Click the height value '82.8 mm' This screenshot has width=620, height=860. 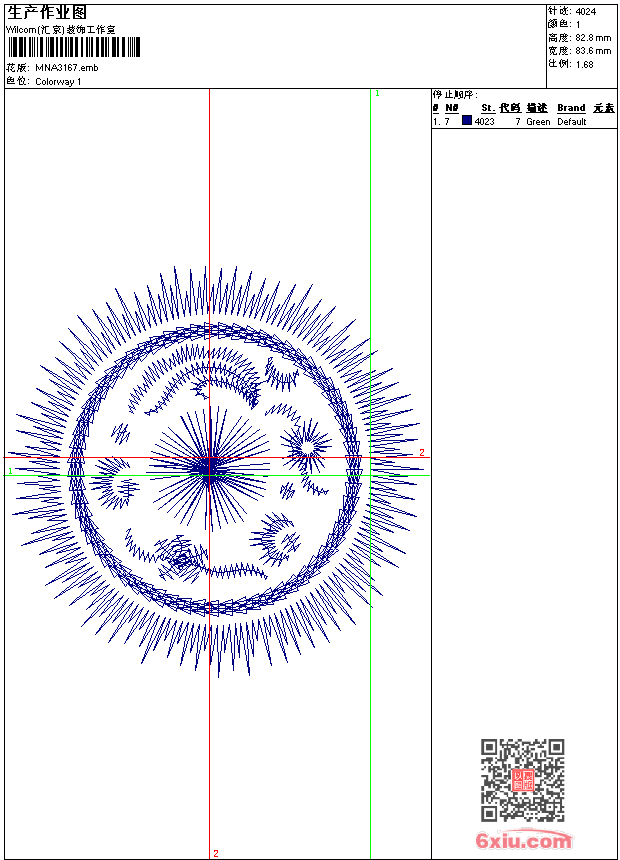tap(593, 38)
